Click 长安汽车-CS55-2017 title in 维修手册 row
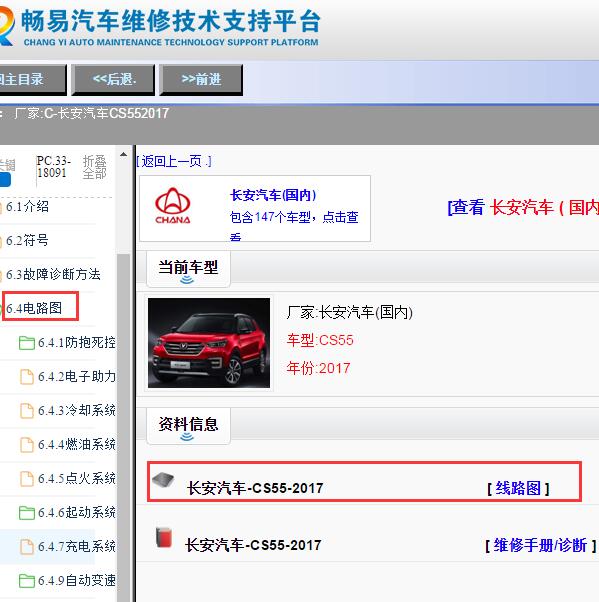Screen dimensions: 599x602 [x=253, y=545]
